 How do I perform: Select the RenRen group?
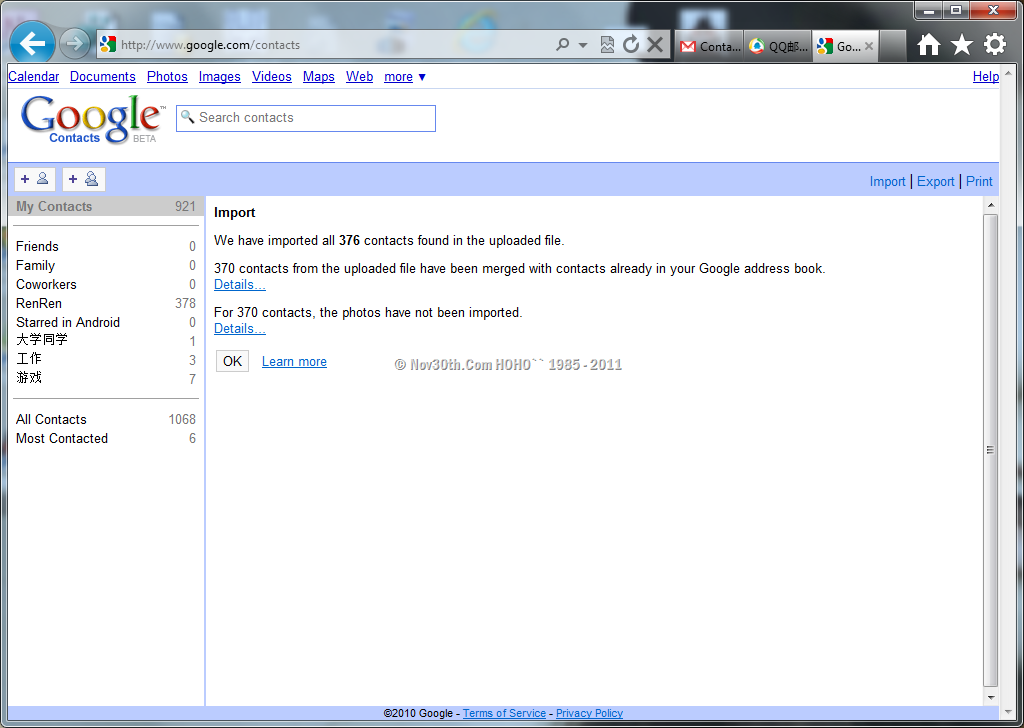(x=106, y=303)
